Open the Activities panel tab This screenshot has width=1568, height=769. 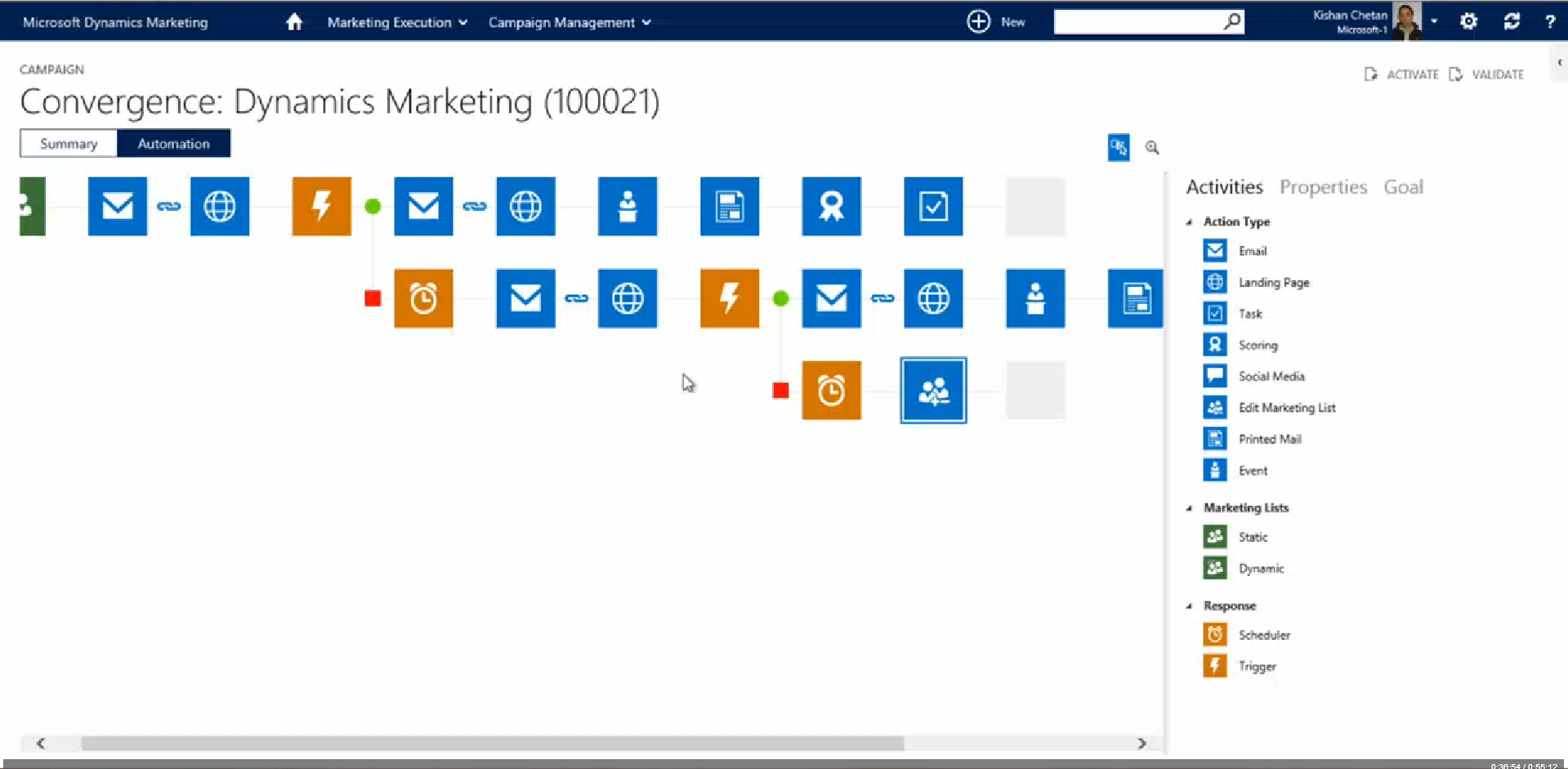pyautogui.click(x=1224, y=187)
